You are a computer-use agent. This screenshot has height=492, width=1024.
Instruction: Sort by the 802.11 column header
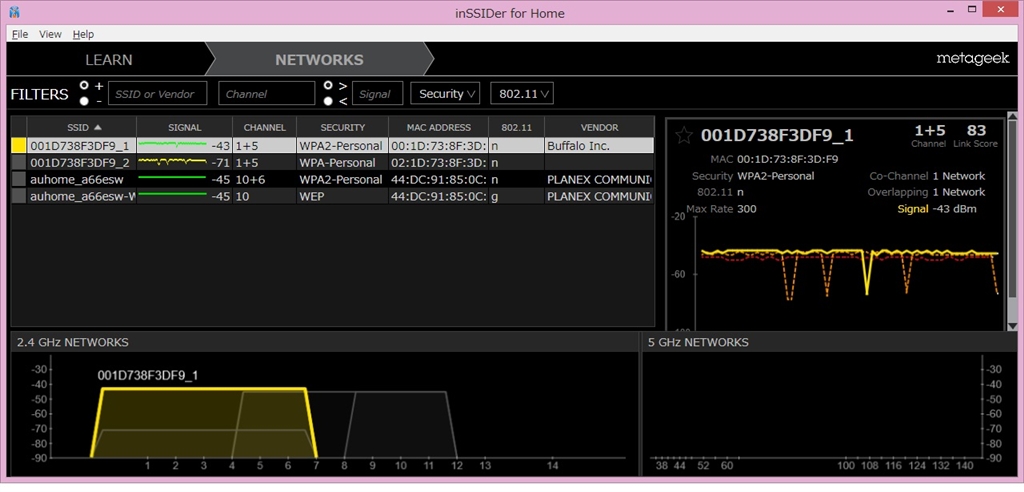pyautogui.click(x=516, y=127)
